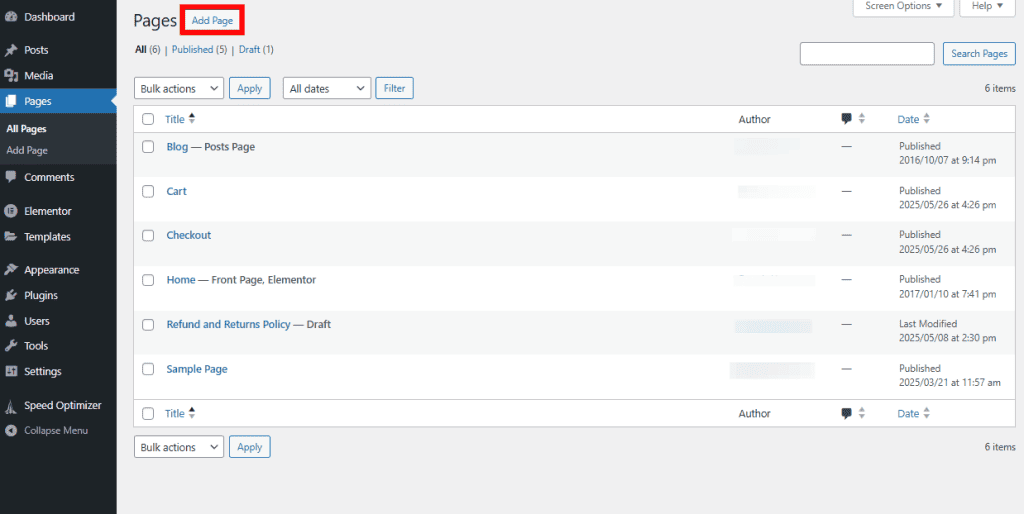Toggle the footer select-all checkbox

148,413
